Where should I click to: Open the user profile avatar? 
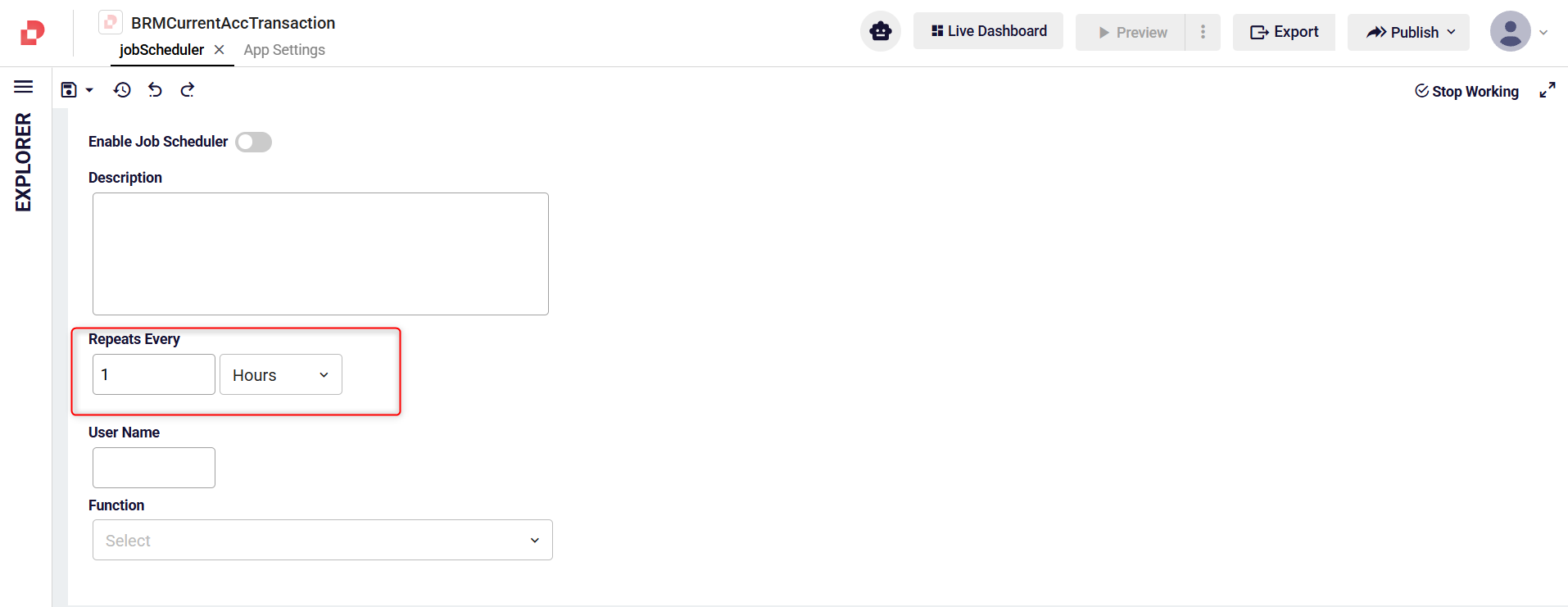1510,32
